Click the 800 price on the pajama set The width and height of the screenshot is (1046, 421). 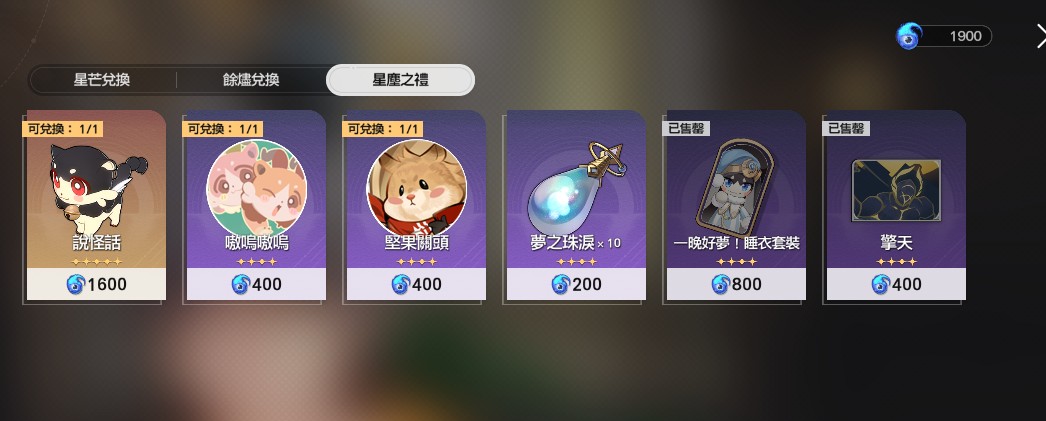point(736,284)
